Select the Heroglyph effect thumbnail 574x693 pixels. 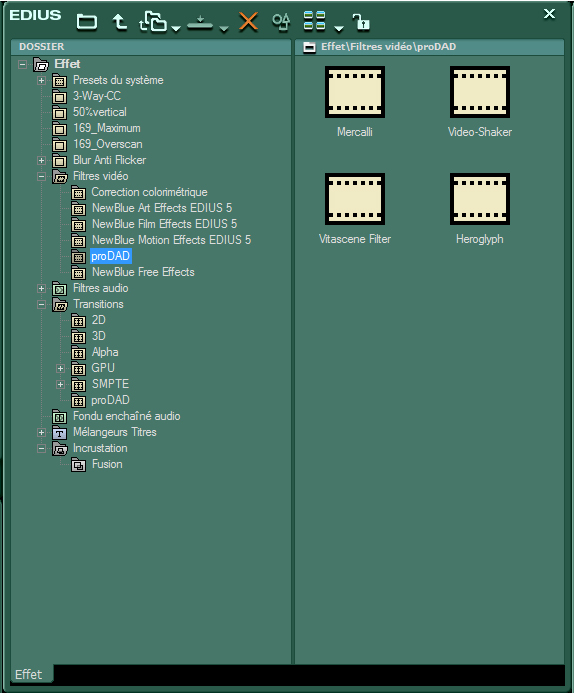[480, 209]
